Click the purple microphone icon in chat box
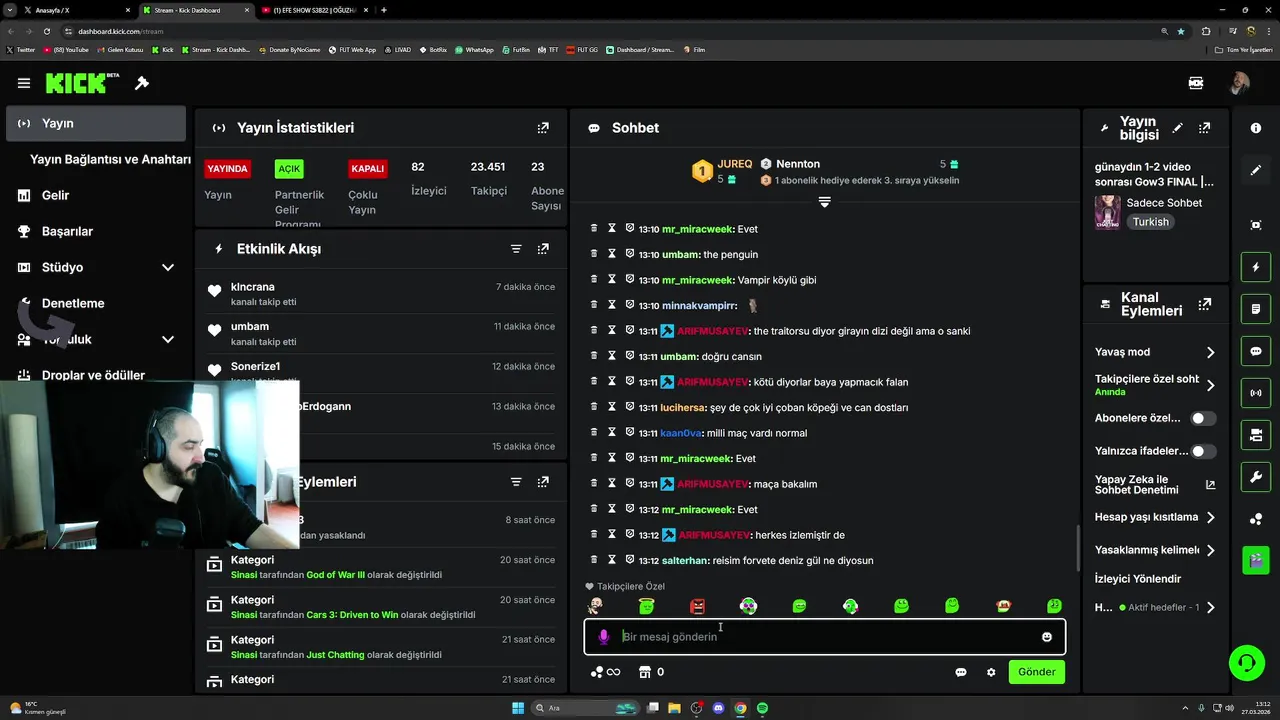The width and height of the screenshot is (1280, 720). pos(603,637)
